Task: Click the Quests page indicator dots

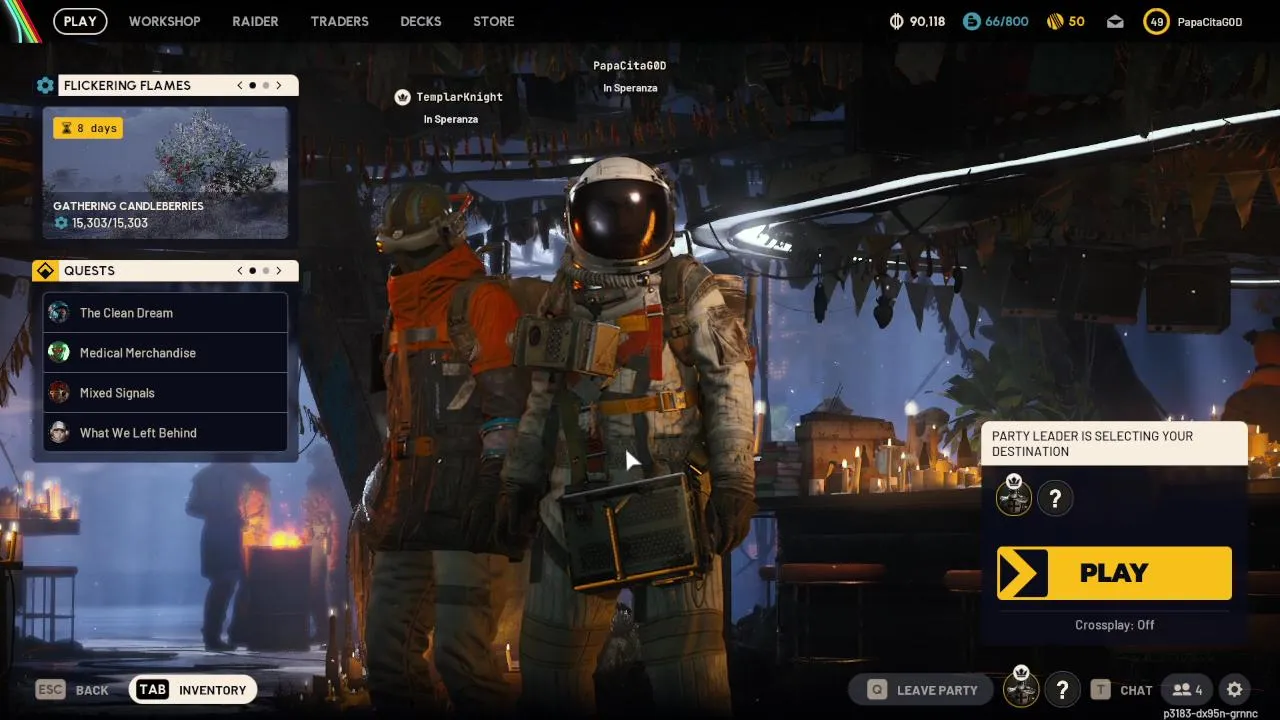Action: pyautogui.click(x=259, y=271)
